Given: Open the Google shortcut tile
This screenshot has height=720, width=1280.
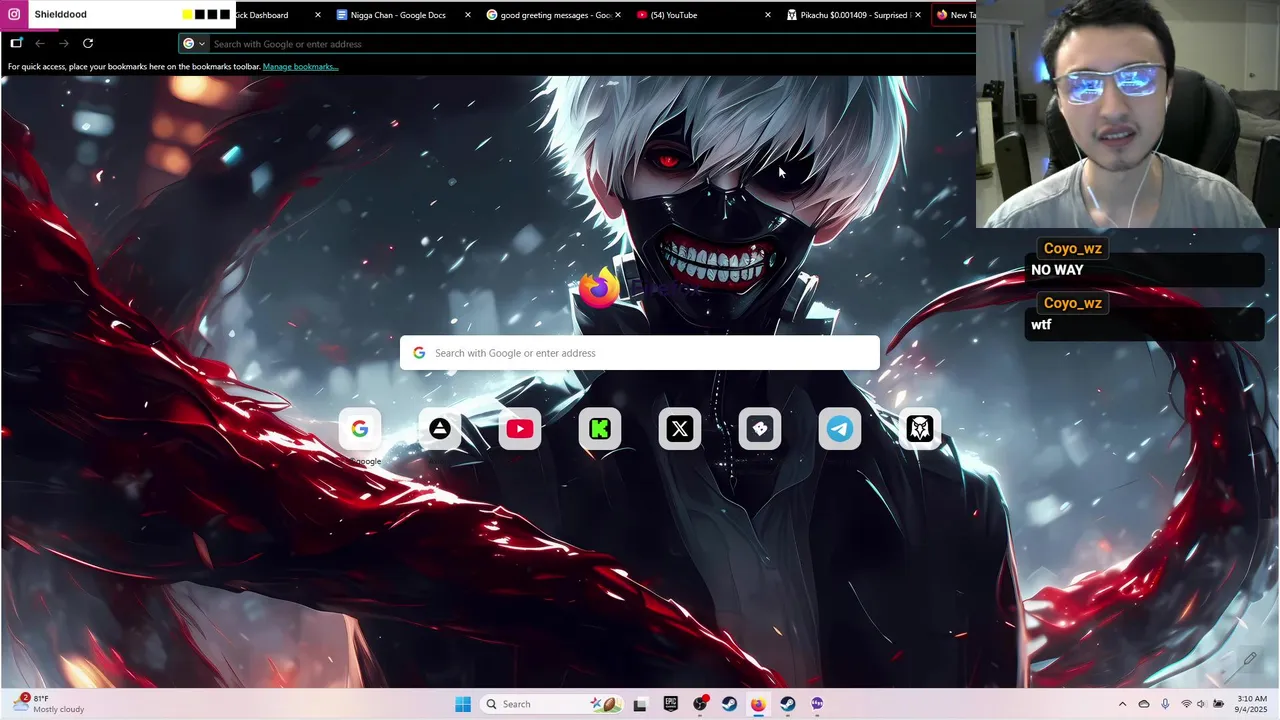Looking at the screenshot, I should pos(360,429).
